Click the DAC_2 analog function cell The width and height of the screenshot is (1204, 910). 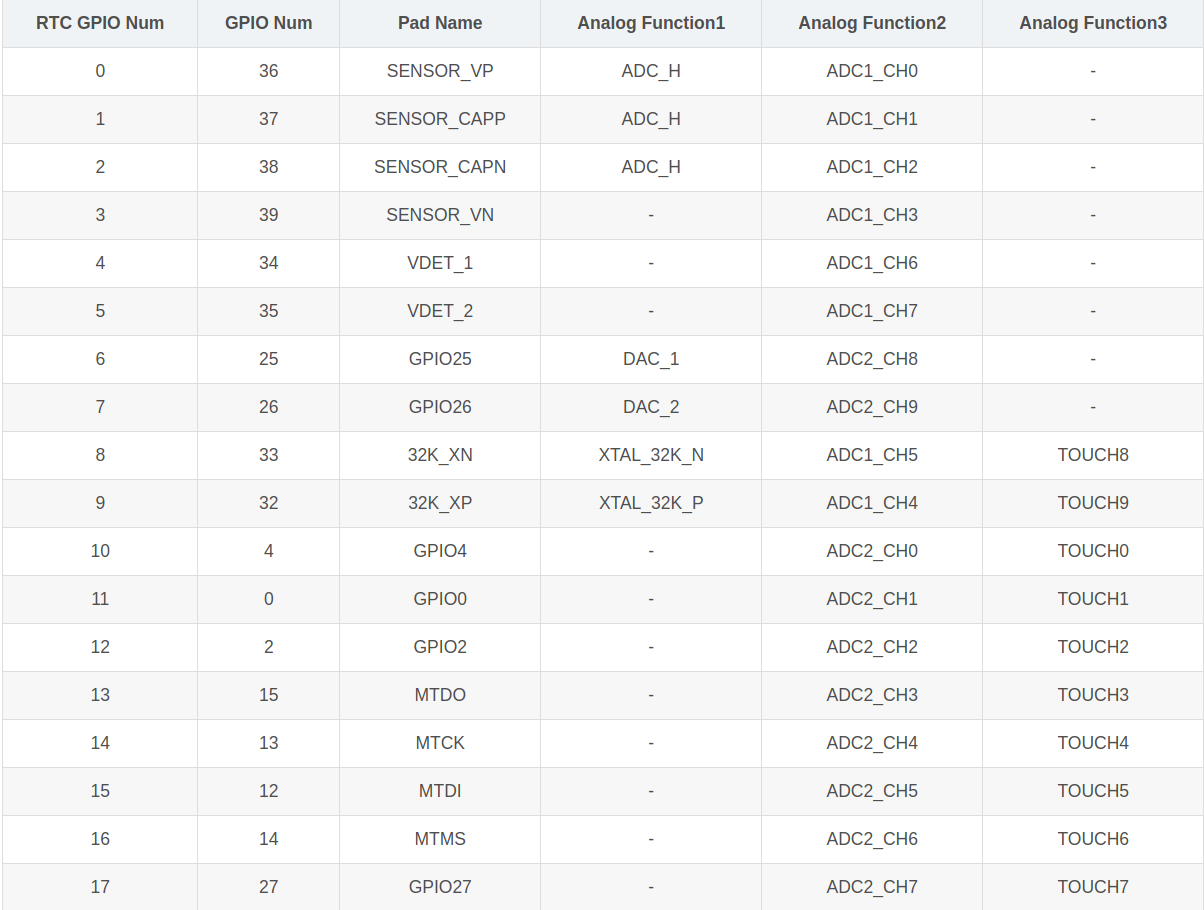pos(651,407)
